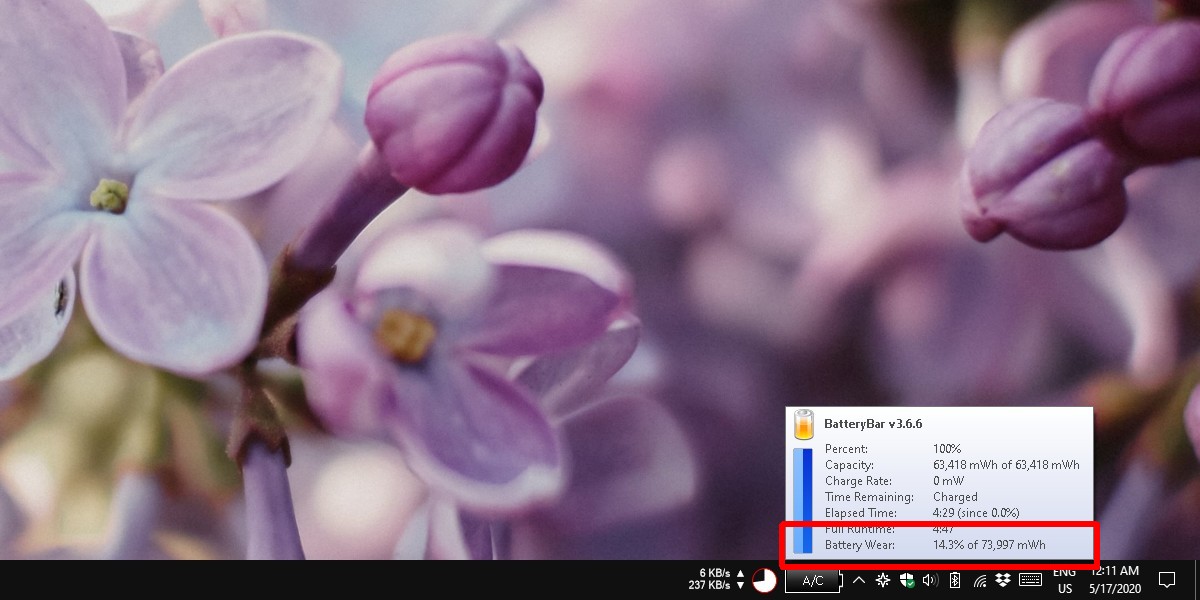This screenshot has width=1200, height=600.
Task: Click Battery Wear value 14.3% of 73,997 mWh
Action: [989, 545]
